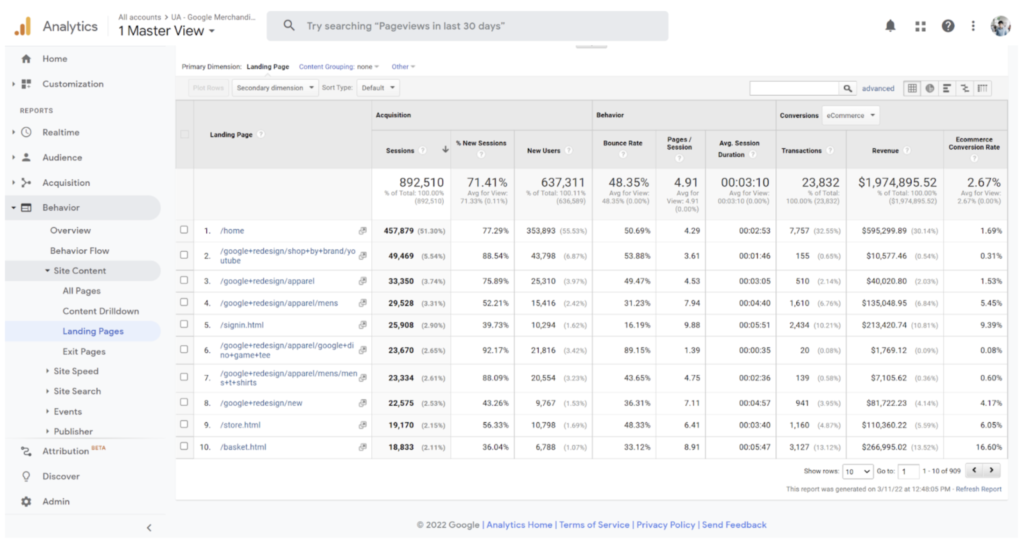Open Google apps grid
1024x539 pixels.
(920, 26)
